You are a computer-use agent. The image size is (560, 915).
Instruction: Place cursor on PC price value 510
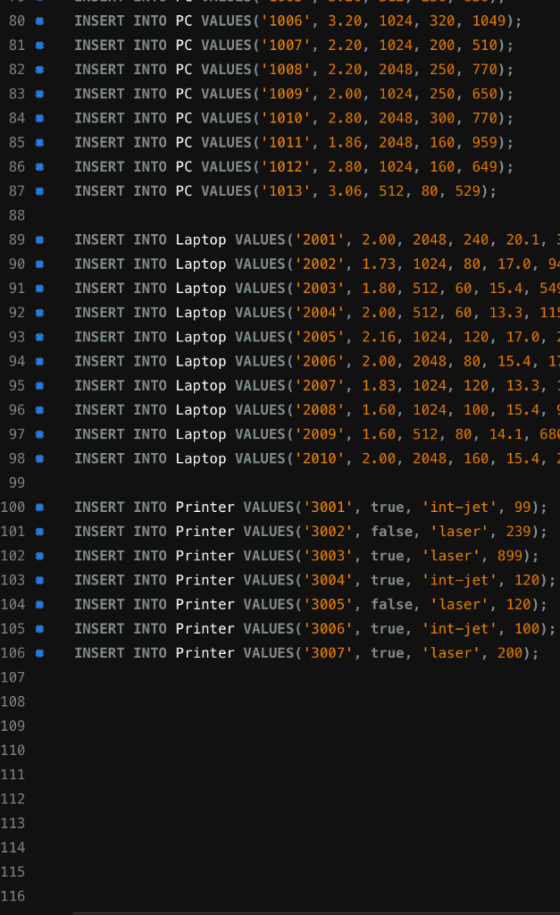point(485,45)
